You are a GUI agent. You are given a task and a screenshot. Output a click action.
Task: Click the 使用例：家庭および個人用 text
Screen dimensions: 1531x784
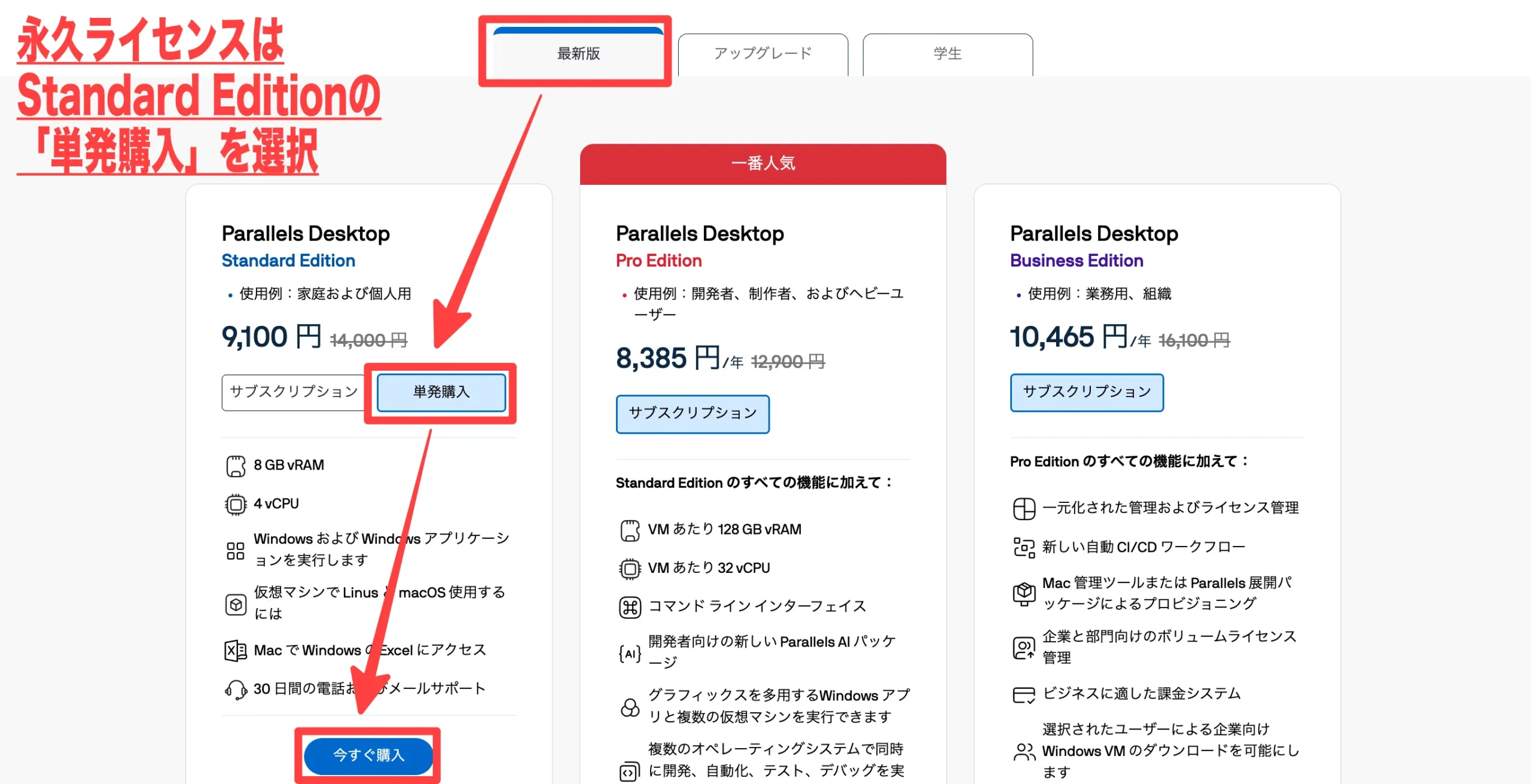pos(325,294)
